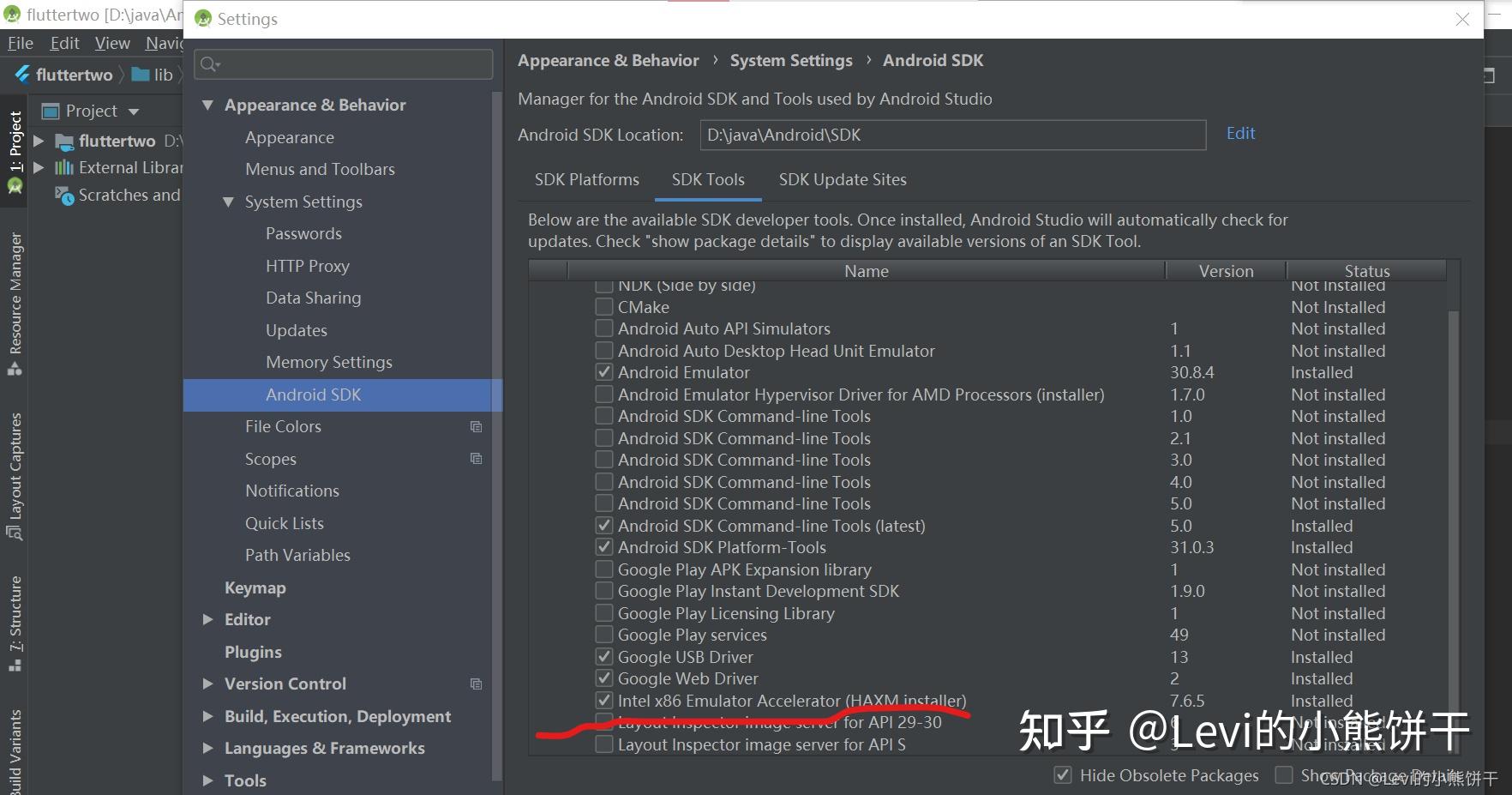1512x795 pixels.
Task: Open System Settings via the breadcrumb link
Action: pos(790,60)
